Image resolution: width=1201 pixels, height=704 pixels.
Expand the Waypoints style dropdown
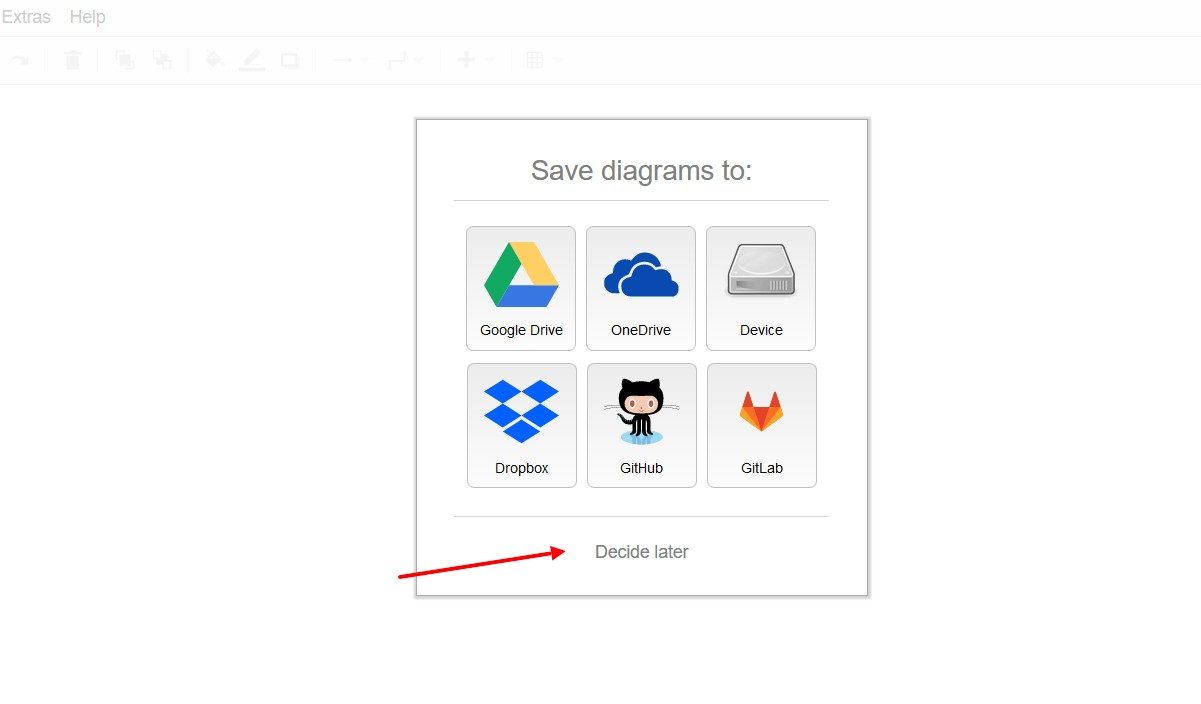(405, 61)
